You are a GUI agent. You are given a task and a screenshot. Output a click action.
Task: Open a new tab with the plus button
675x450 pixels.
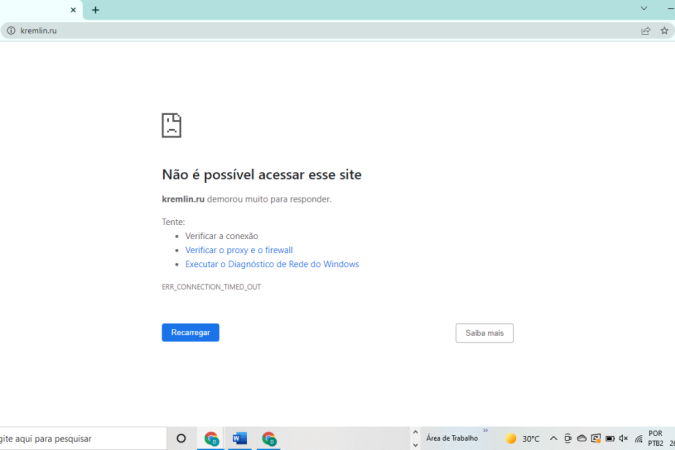point(96,10)
